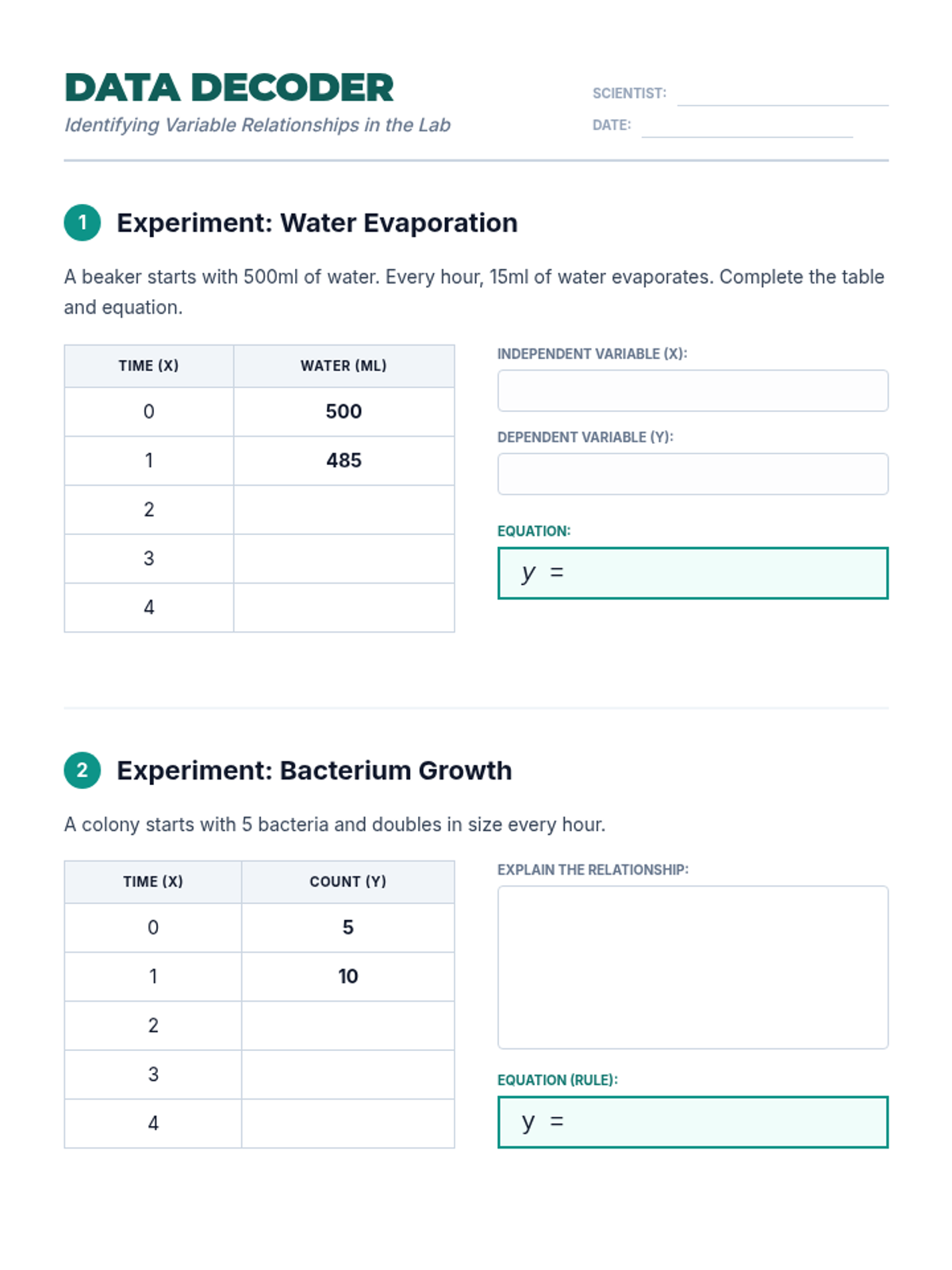The width and height of the screenshot is (952, 1270).
Task: Select the empty Count cell for time 2
Action: tap(347, 1026)
